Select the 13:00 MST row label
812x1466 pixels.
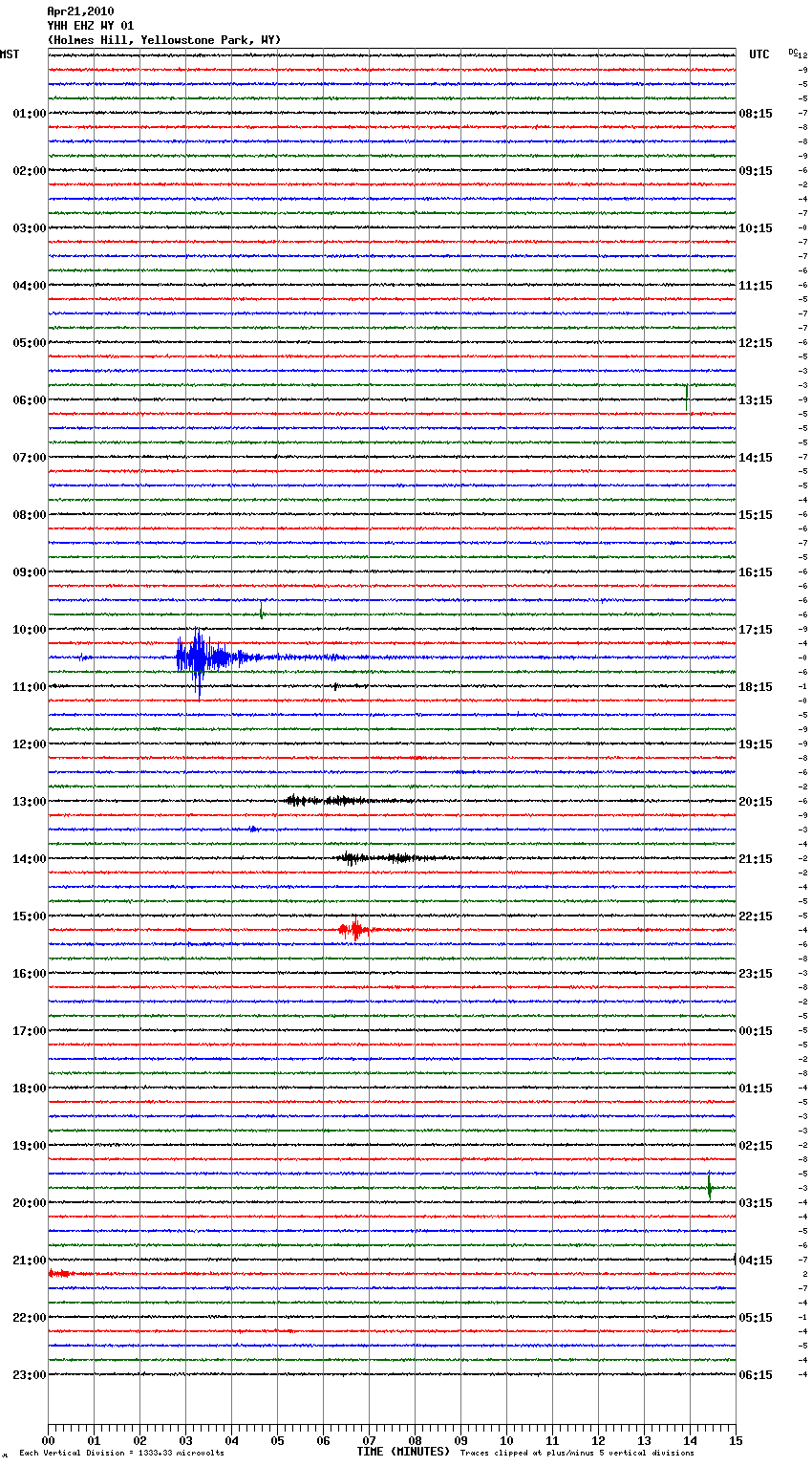tap(30, 802)
